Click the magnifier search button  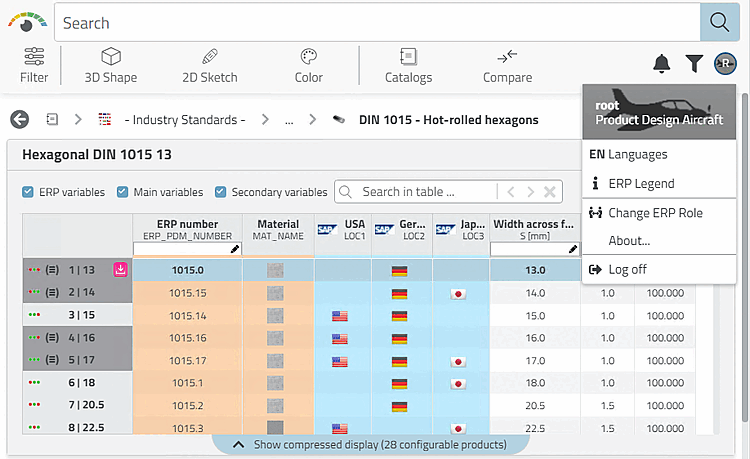719,22
